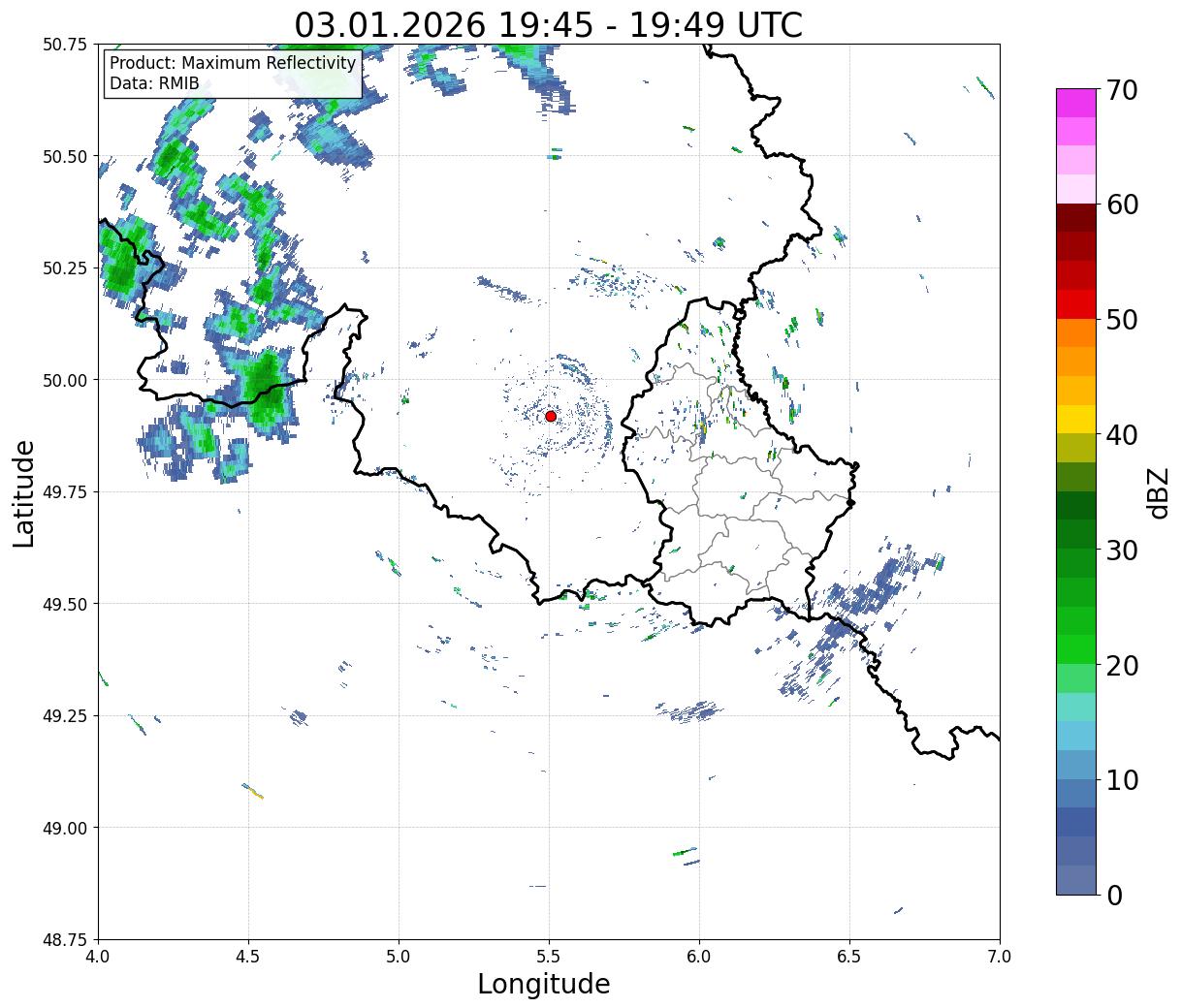Click the Latitude axis label
Image resolution: width=1182 pixels, height=1008 pixels.
coord(24,493)
